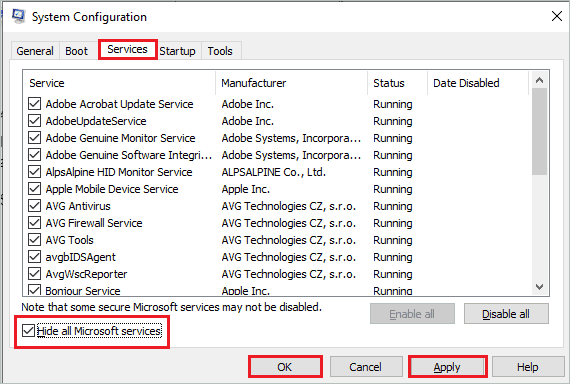
Task: Switch to the Boot tab
Action: click(76, 51)
